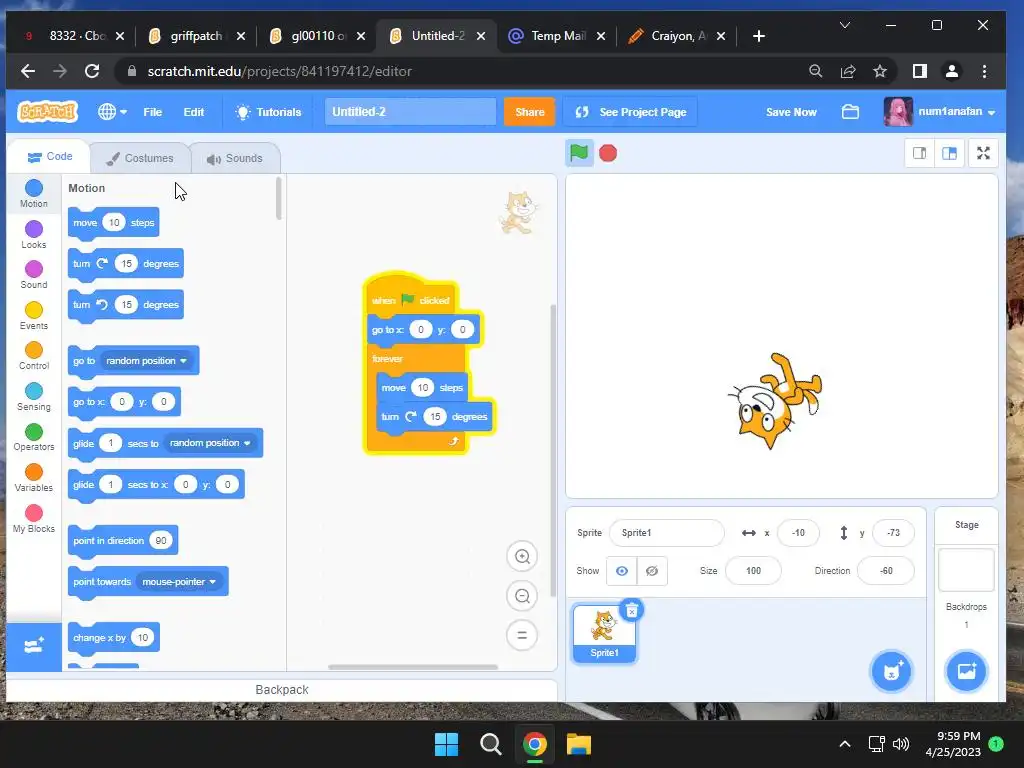Click the sprite Direction field
Image resolution: width=1024 pixels, height=768 pixels.
pyautogui.click(x=886, y=571)
